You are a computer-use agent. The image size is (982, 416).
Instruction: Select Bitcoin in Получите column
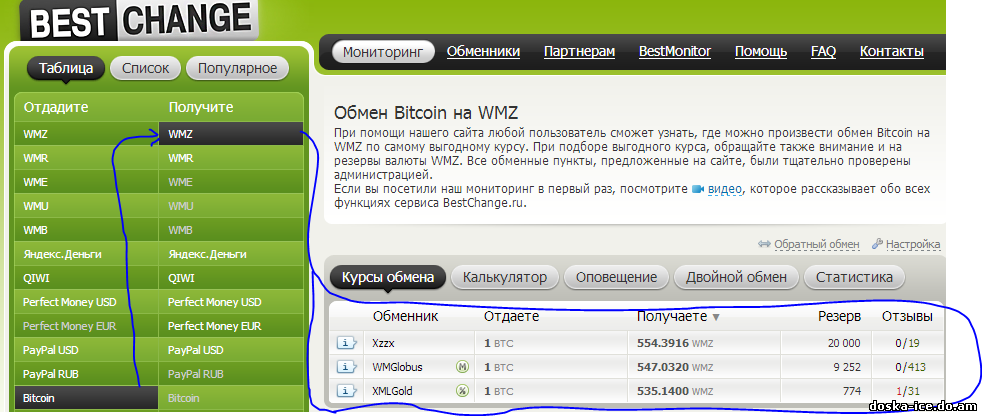coord(231,398)
